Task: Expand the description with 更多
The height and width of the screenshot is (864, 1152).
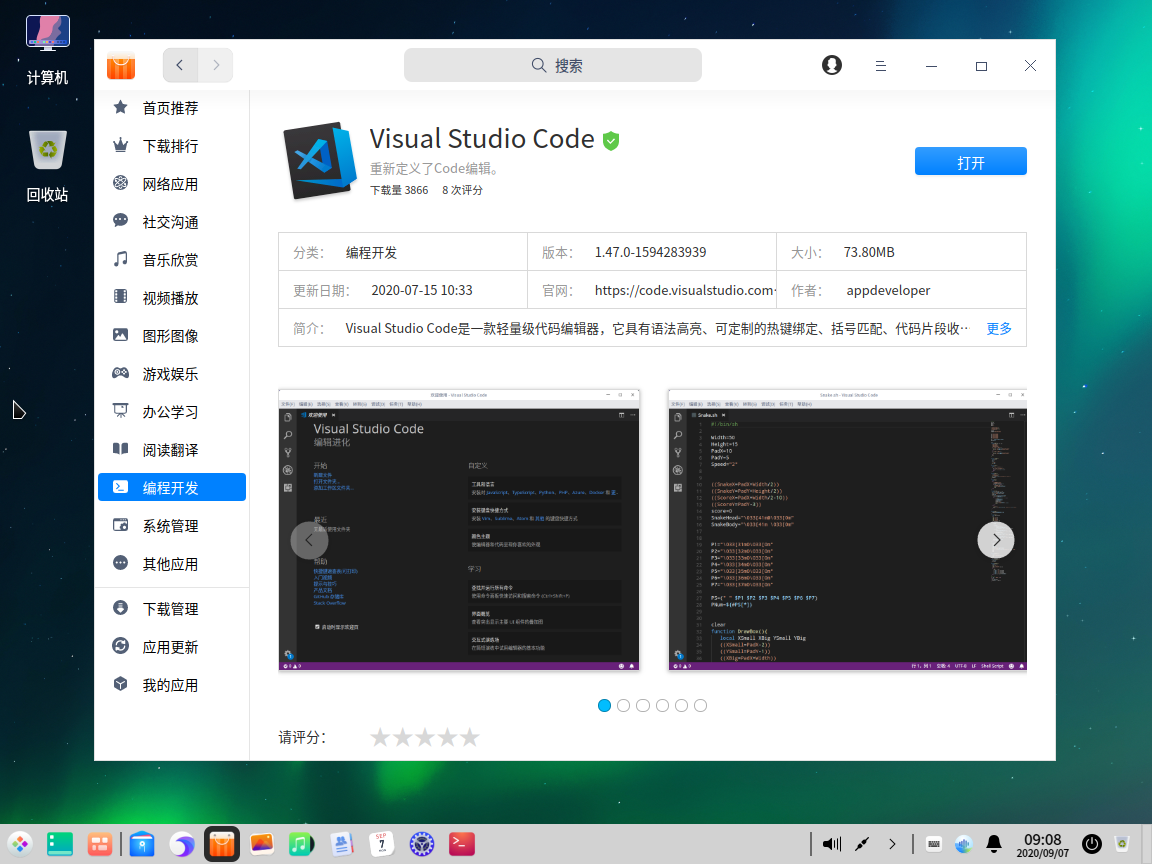Action: click(x=999, y=328)
